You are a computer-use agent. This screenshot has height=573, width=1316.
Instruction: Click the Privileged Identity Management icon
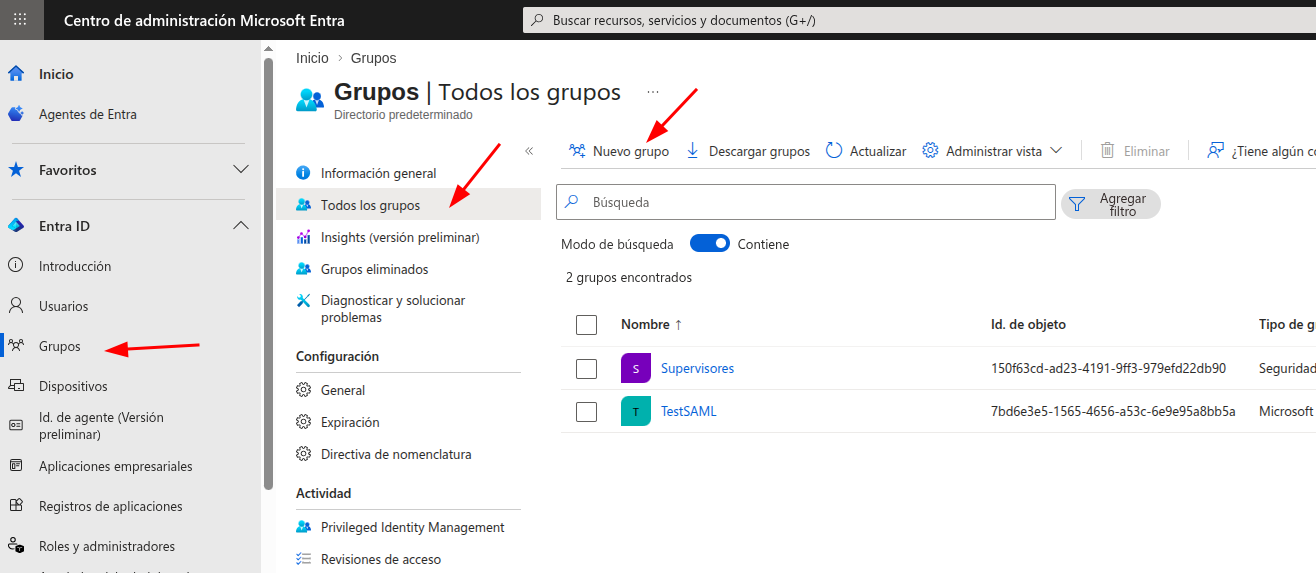304,527
